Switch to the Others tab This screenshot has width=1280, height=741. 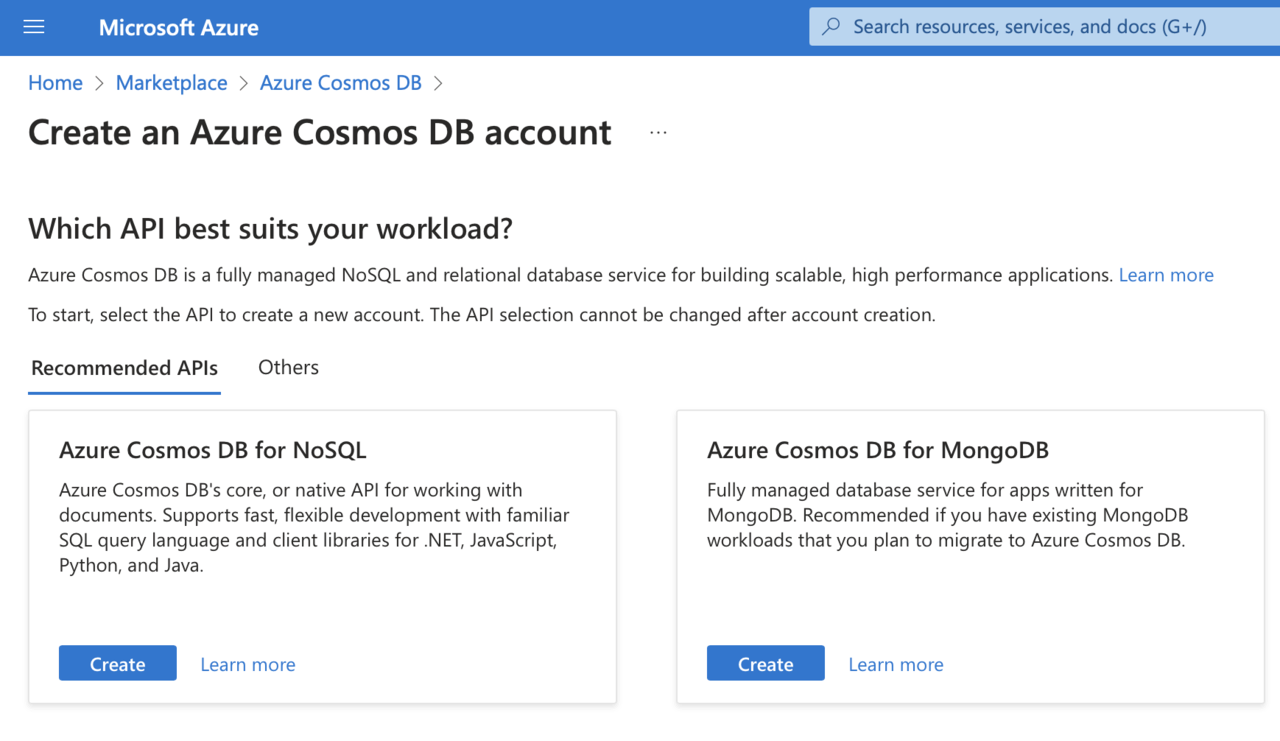click(x=288, y=367)
